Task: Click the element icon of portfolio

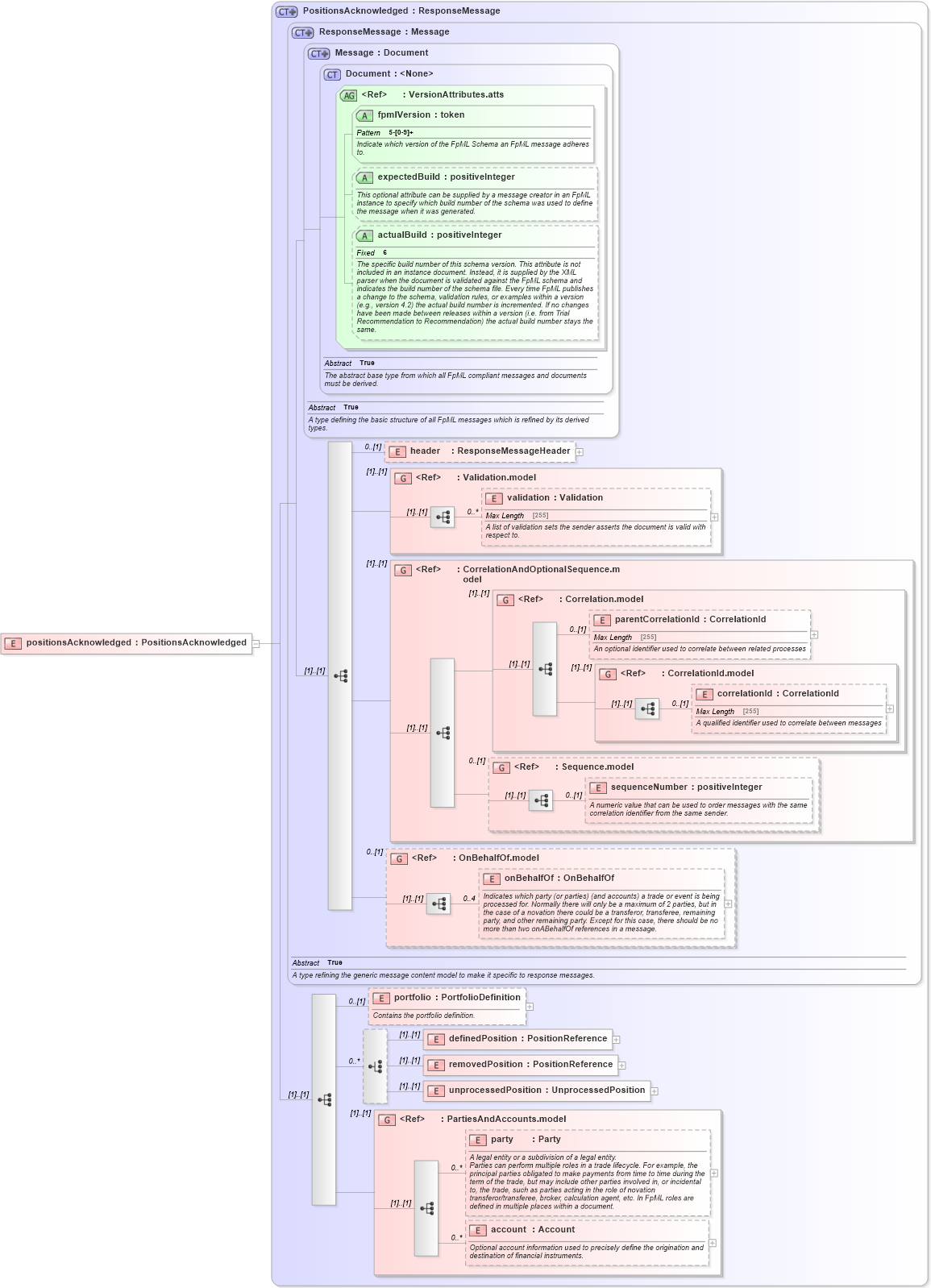Action: point(381,999)
